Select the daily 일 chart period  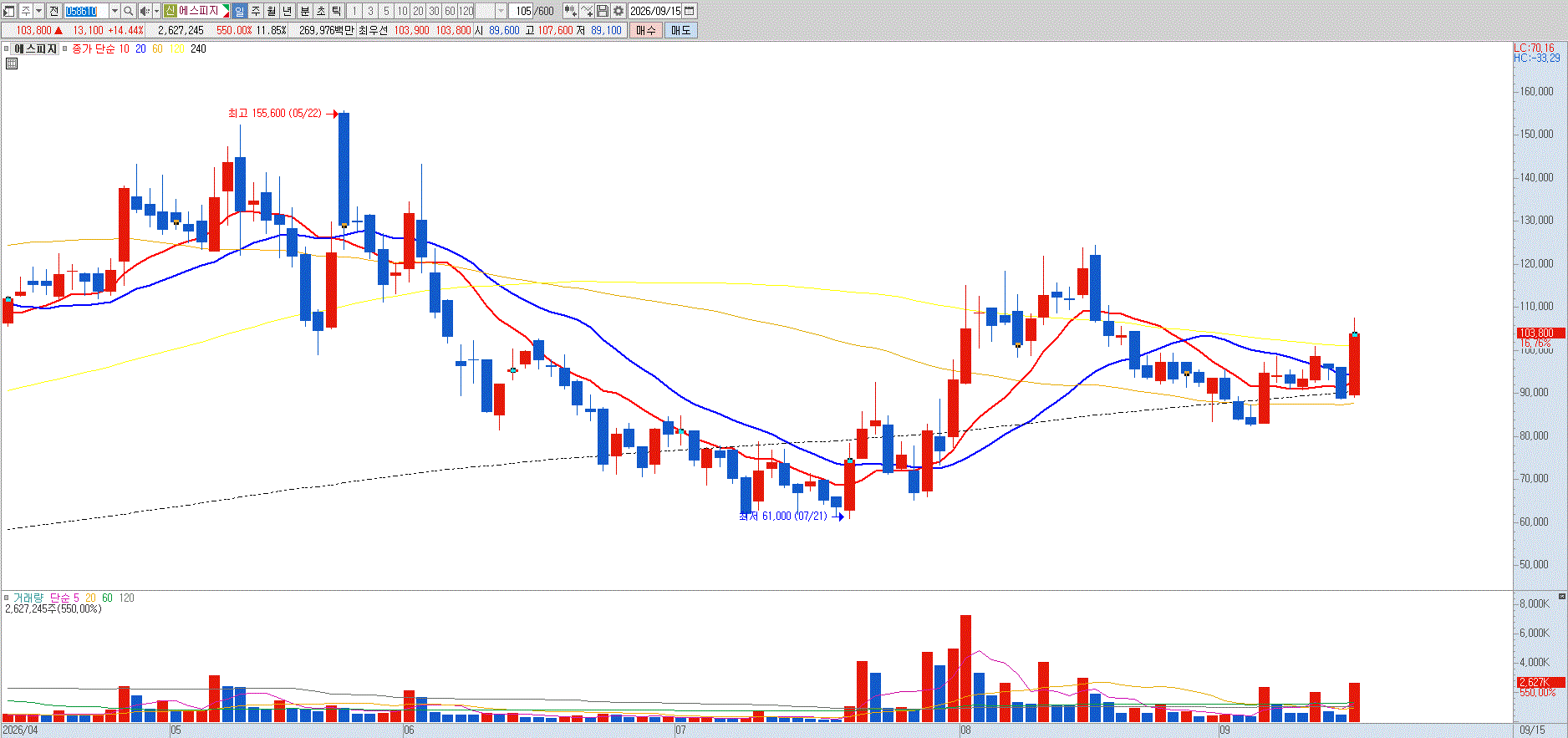[x=240, y=11]
